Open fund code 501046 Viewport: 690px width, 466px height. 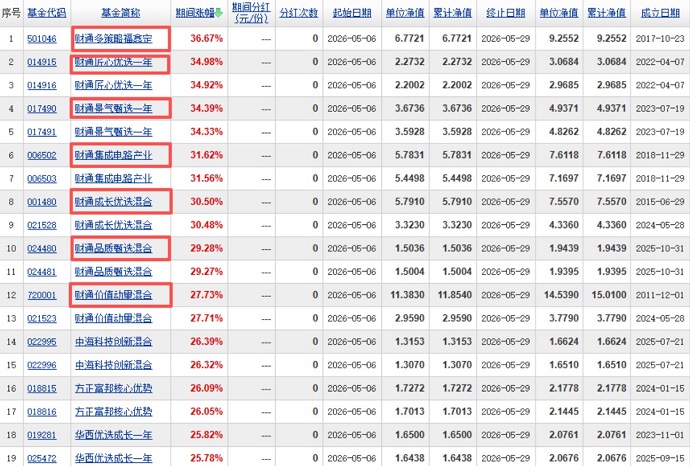42,39
